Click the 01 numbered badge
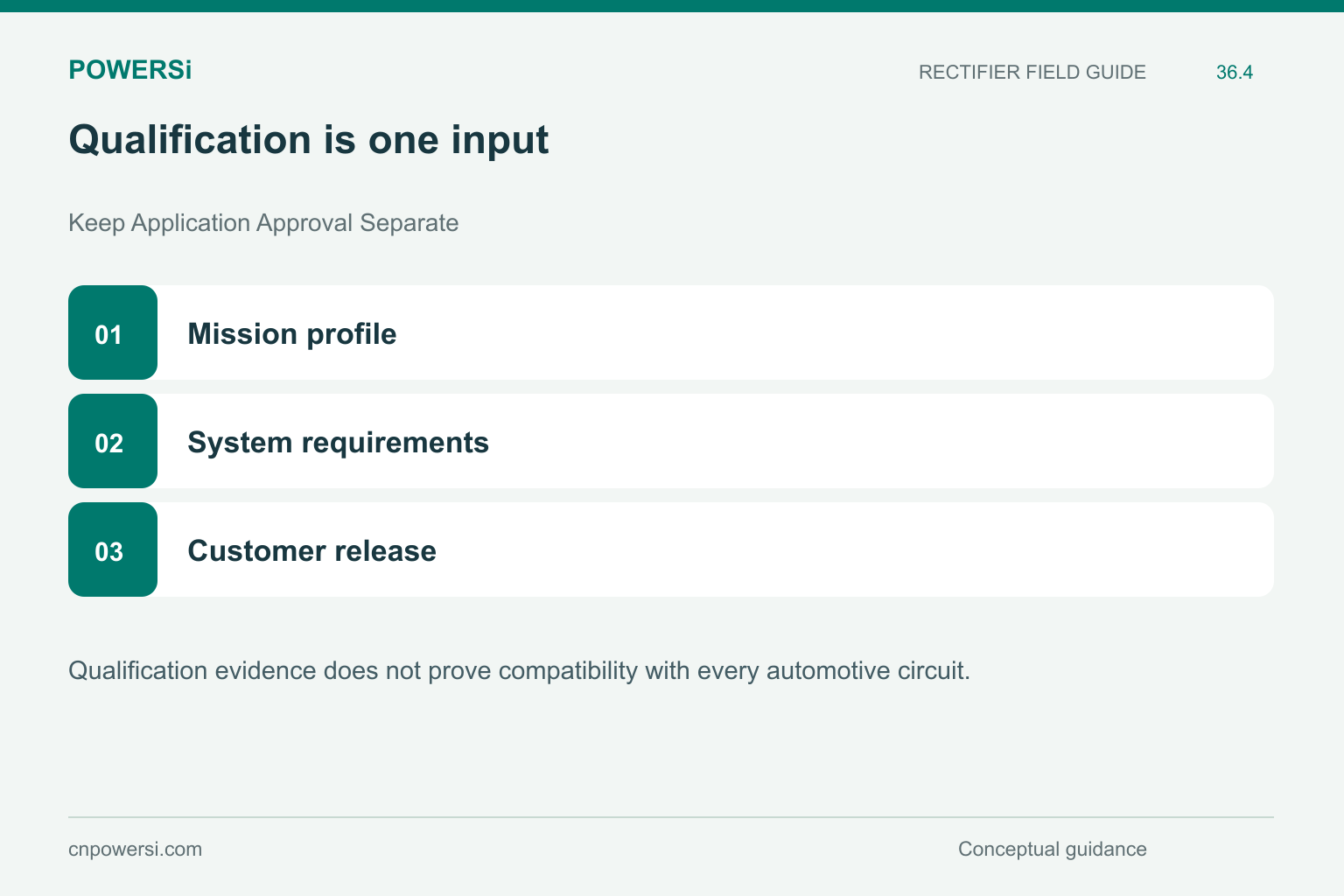Screen dimensions: 1344x896 pos(113,332)
